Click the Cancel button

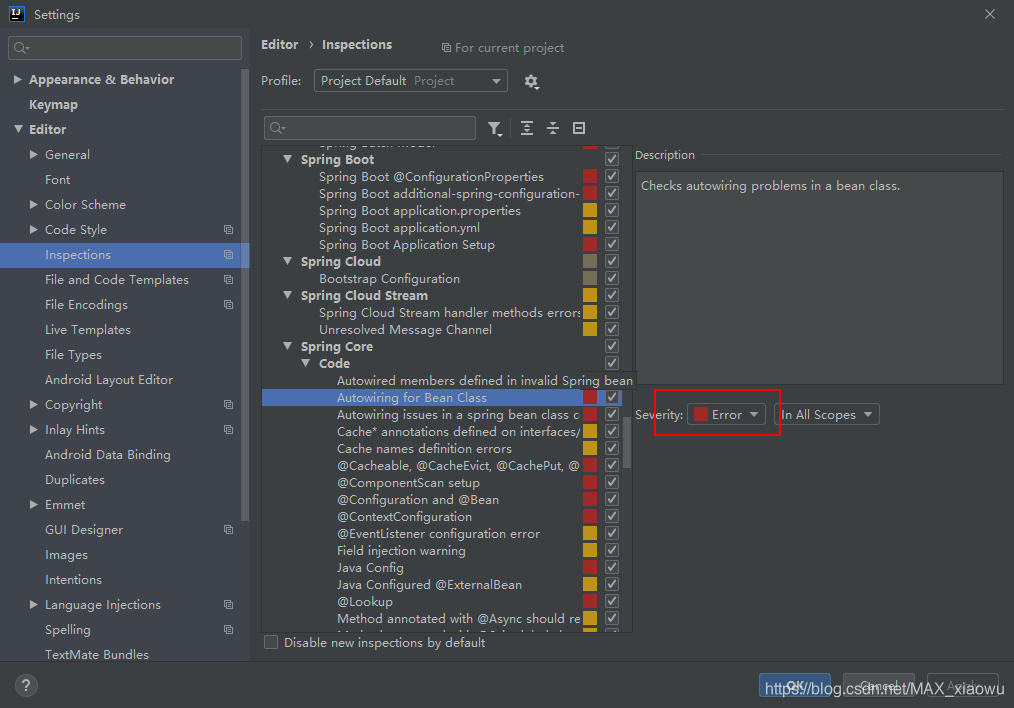[879, 685]
